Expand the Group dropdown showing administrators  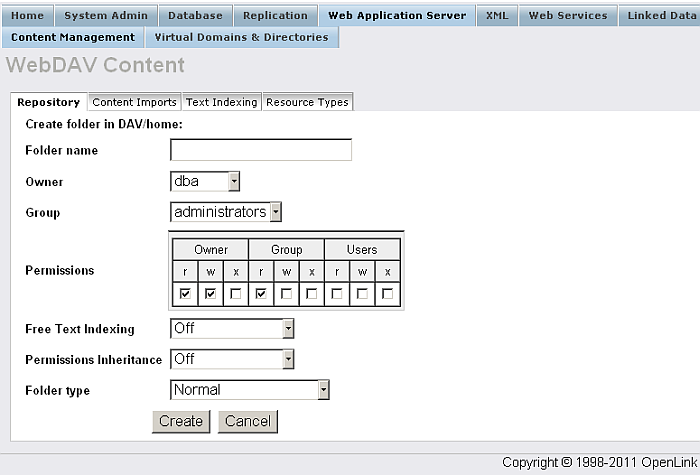(226, 212)
